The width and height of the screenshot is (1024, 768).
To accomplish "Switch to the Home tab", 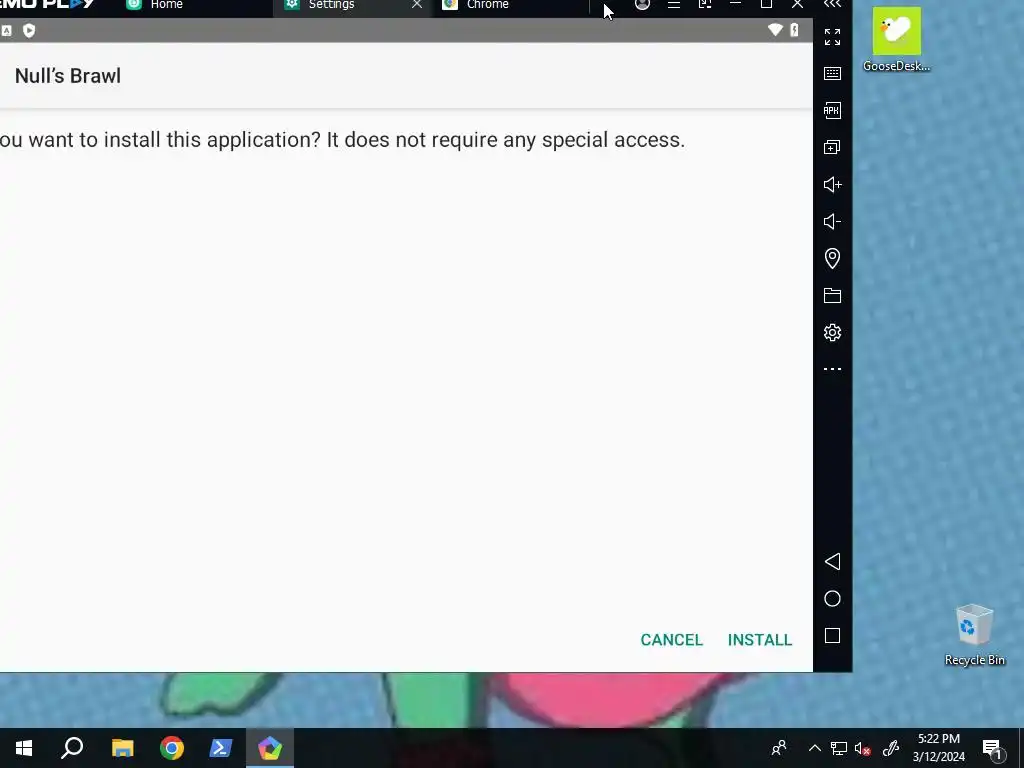I will 167,5.
